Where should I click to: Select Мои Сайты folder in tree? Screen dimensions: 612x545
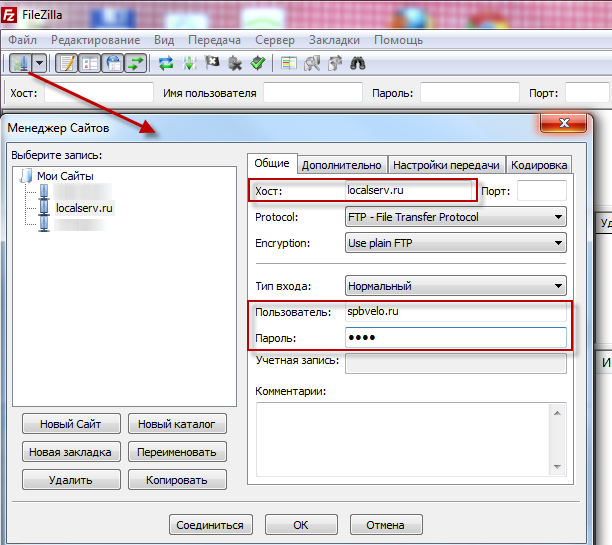pos(65,176)
